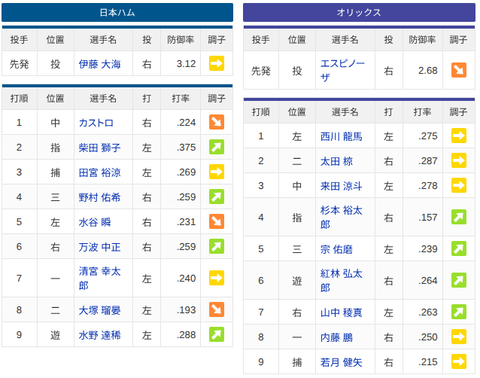Open 内藤 鵬 player link
The height and width of the screenshot is (378, 480).
[x=336, y=337]
